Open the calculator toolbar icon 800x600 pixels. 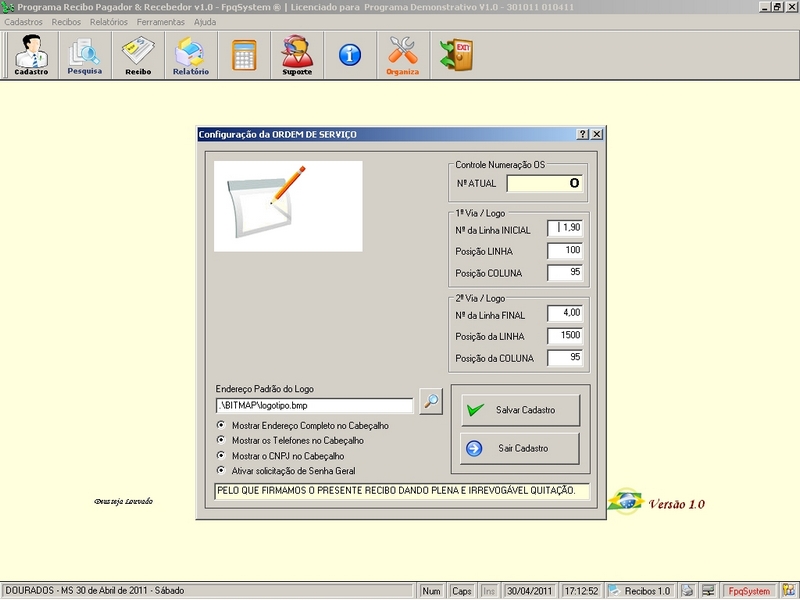[244, 54]
